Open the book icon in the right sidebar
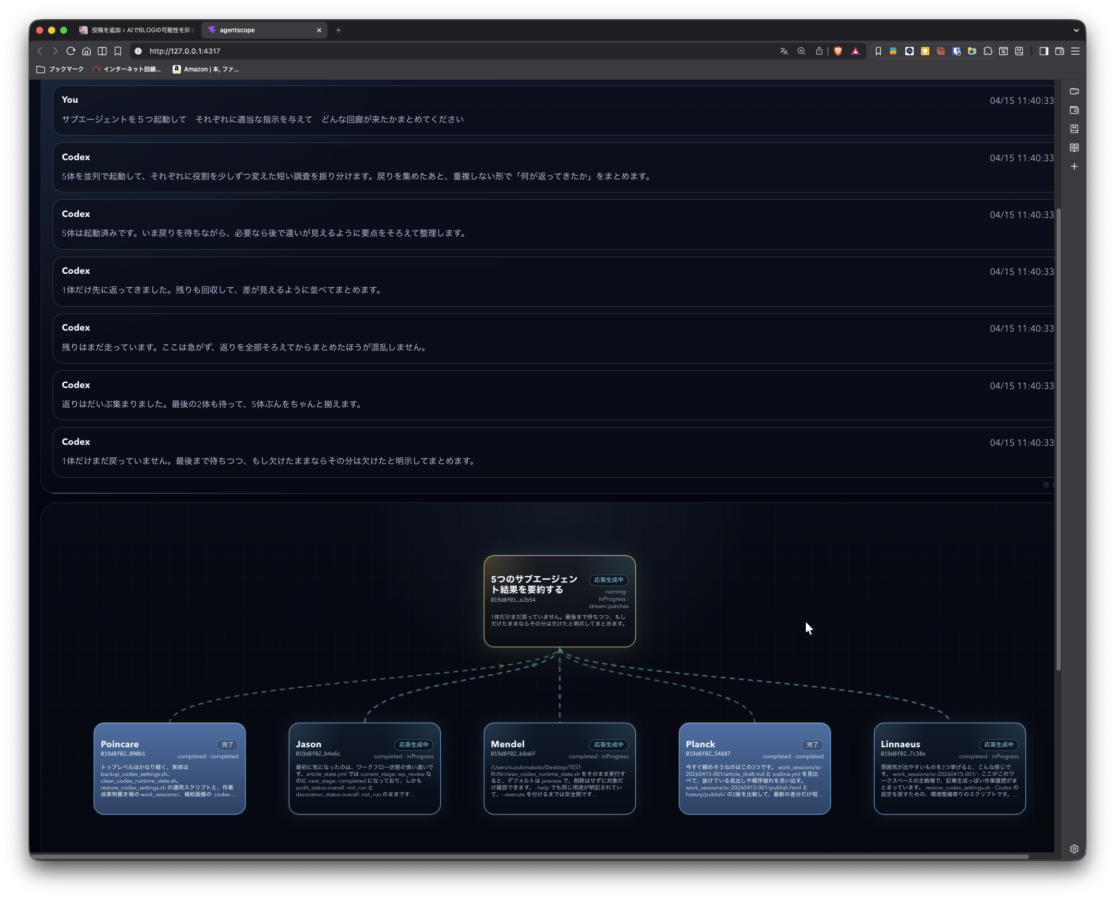 click(x=1074, y=147)
